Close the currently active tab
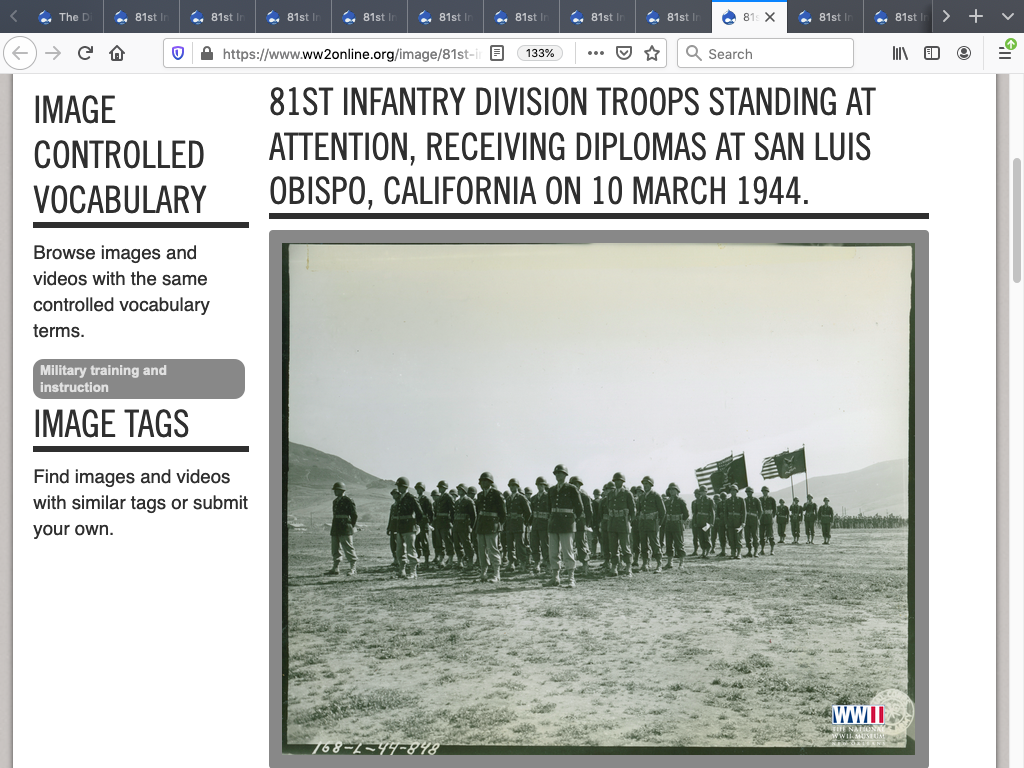Screen dimensions: 1024x768 click(770, 17)
